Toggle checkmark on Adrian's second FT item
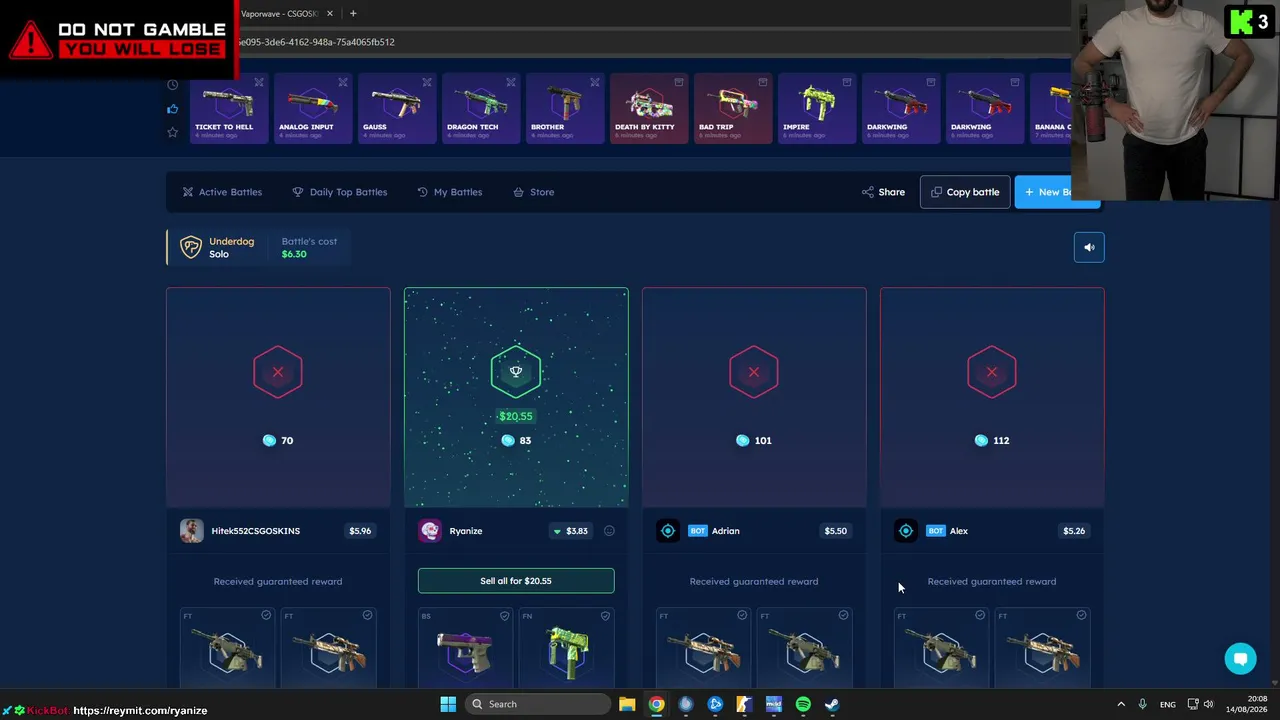Image resolution: width=1280 pixels, height=720 pixels. click(843, 615)
